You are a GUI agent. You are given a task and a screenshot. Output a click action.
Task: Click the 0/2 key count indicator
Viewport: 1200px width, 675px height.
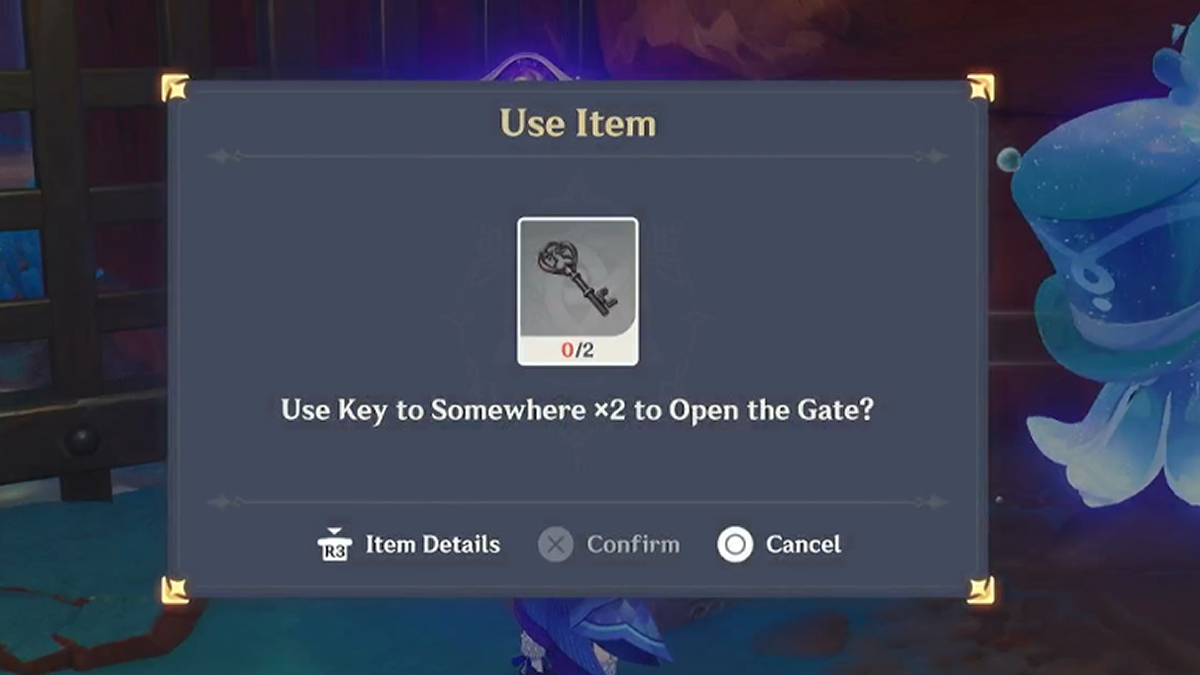point(578,350)
